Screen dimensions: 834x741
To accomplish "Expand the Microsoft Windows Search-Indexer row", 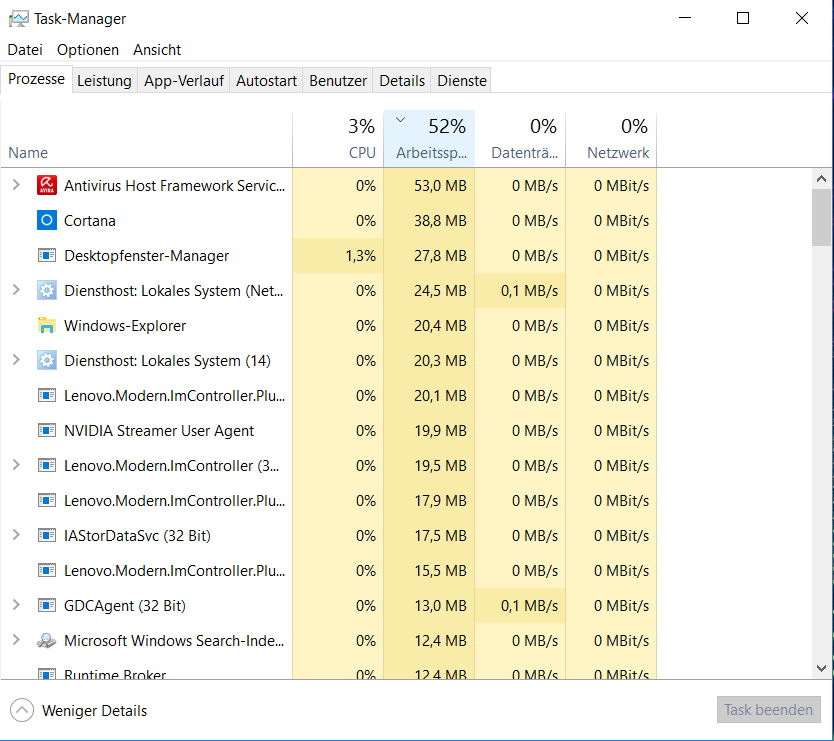I will click(16, 640).
